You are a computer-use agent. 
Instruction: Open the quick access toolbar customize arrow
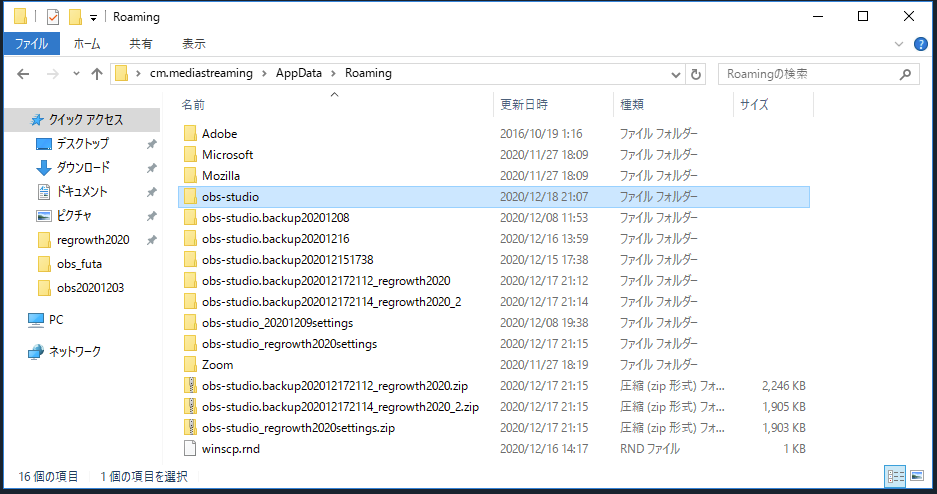(x=93, y=18)
